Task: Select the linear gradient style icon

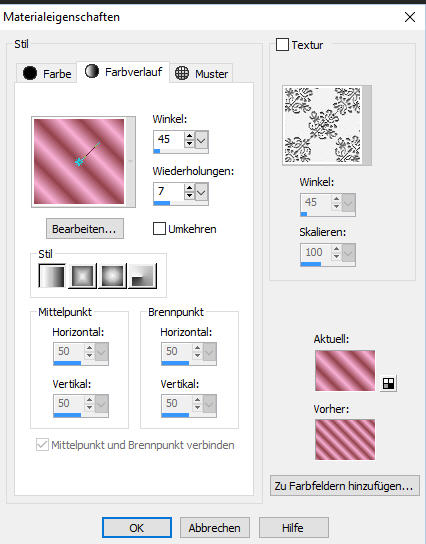Action: (x=52, y=276)
